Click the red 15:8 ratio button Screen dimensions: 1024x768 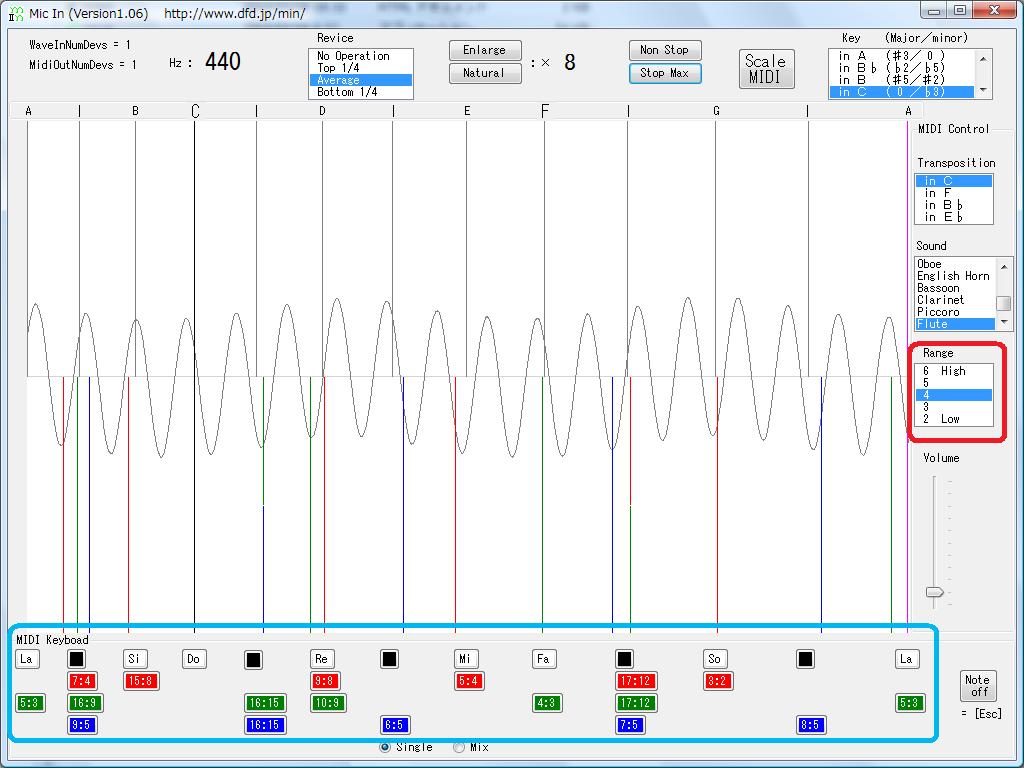[x=141, y=681]
